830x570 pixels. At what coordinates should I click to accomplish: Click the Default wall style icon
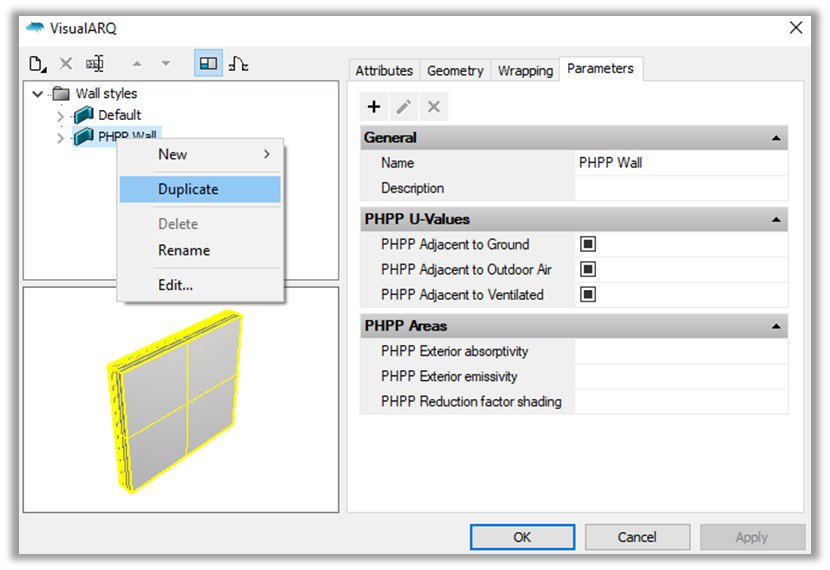point(84,114)
